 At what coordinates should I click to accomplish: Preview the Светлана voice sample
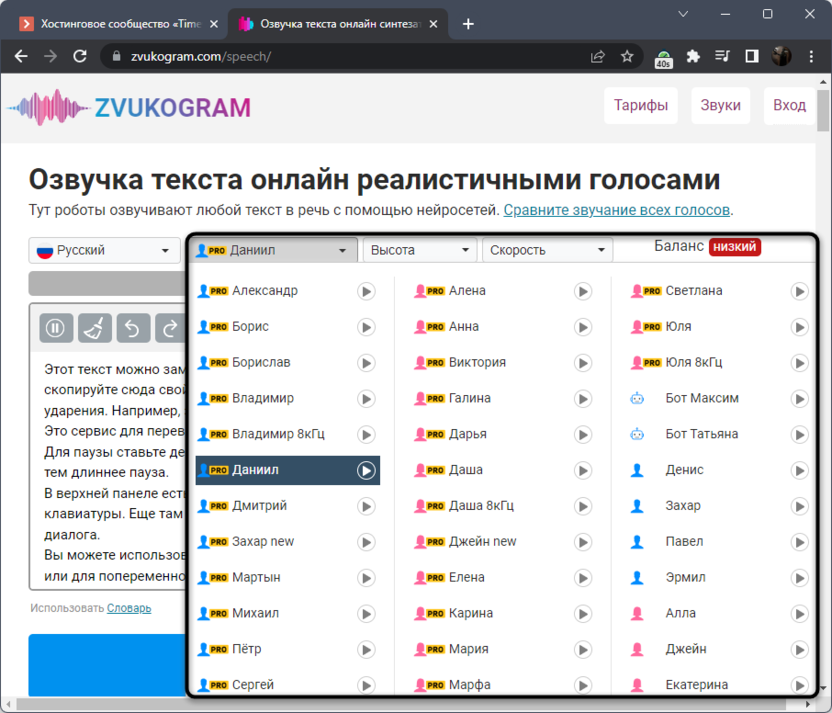pos(800,291)
